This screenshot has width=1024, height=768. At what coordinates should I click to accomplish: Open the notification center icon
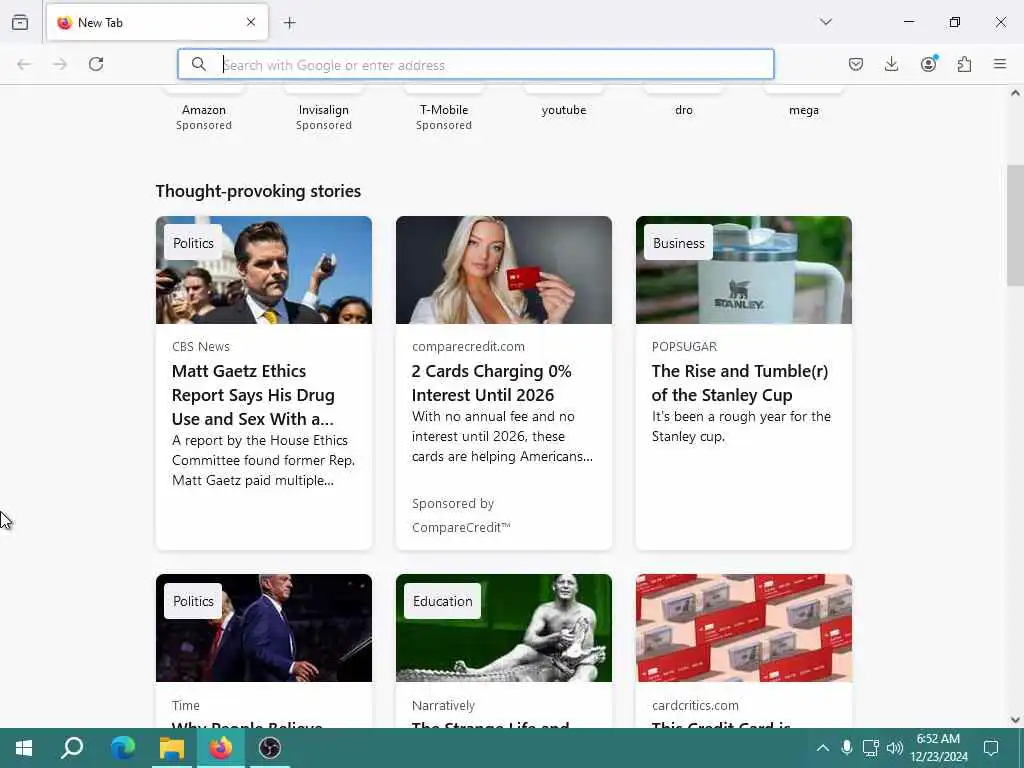click(x=991, y=748)
